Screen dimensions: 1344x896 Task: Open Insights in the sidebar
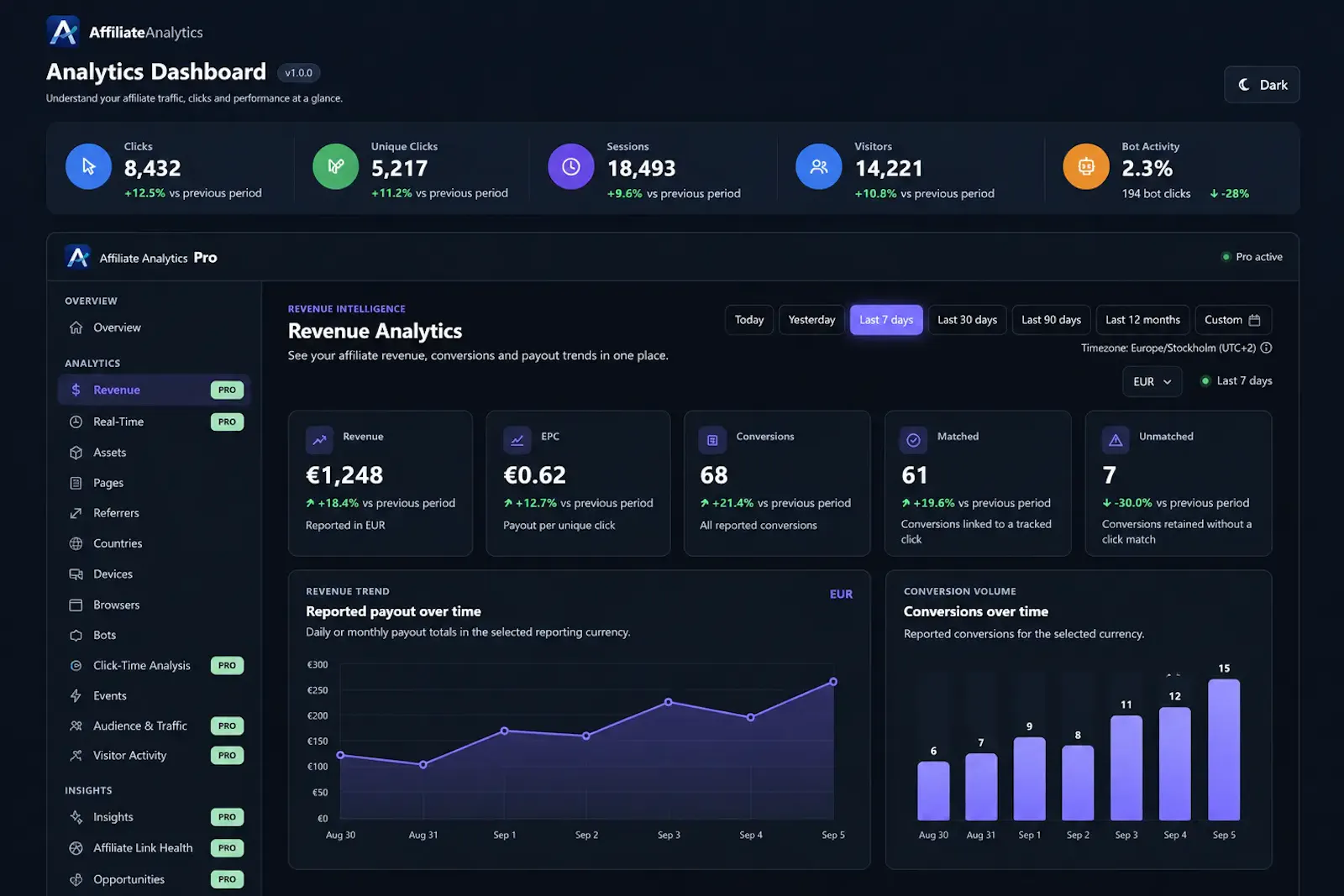pyautogui.click(x=155, y=817)
